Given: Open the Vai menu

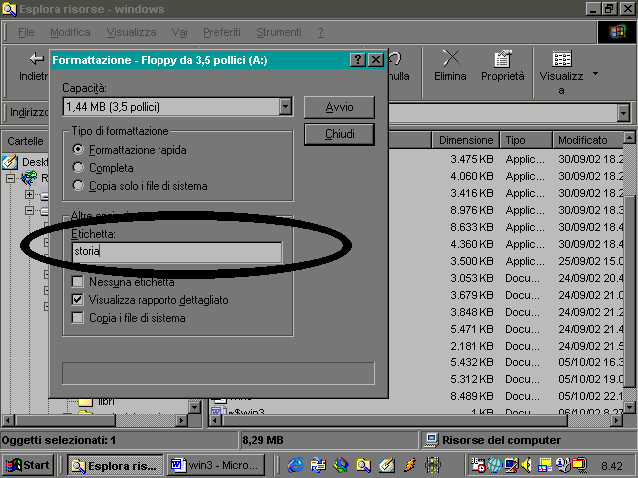Looking at the screenshot, I should [x=179, y=32].
